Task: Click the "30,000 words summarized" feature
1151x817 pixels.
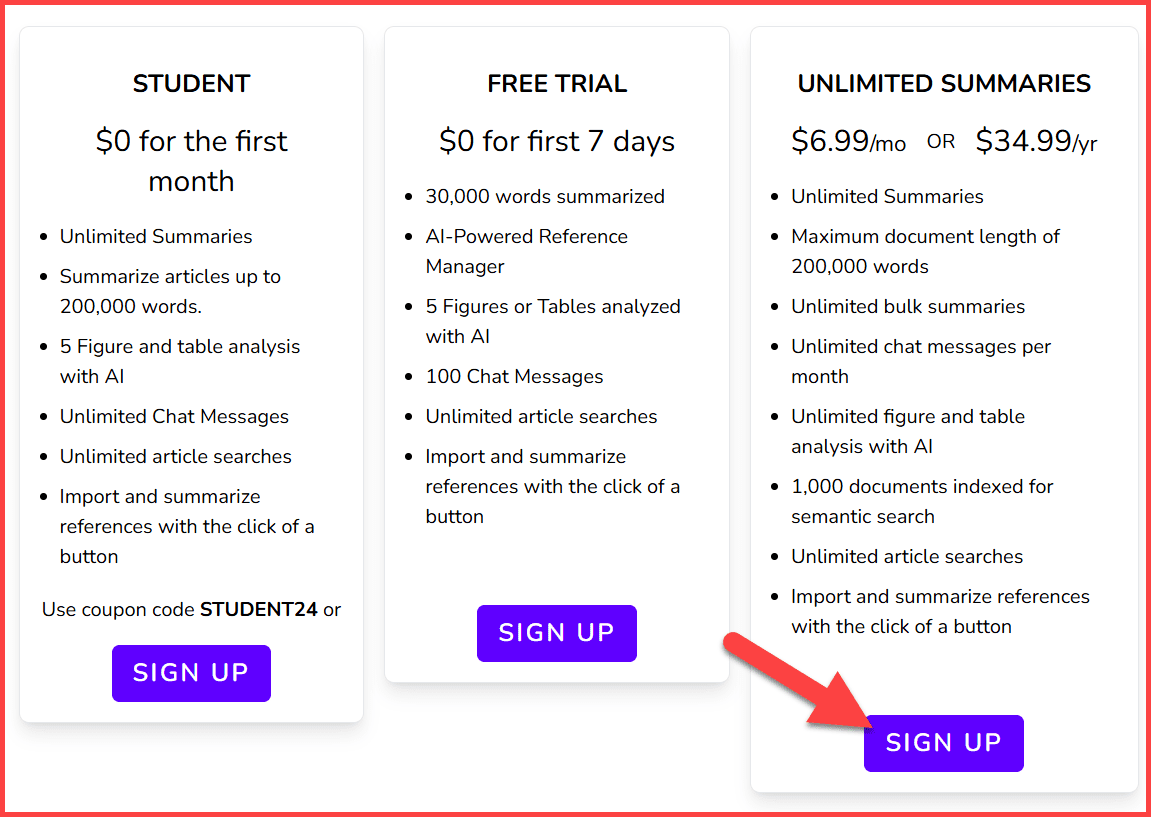Action: 545,197
